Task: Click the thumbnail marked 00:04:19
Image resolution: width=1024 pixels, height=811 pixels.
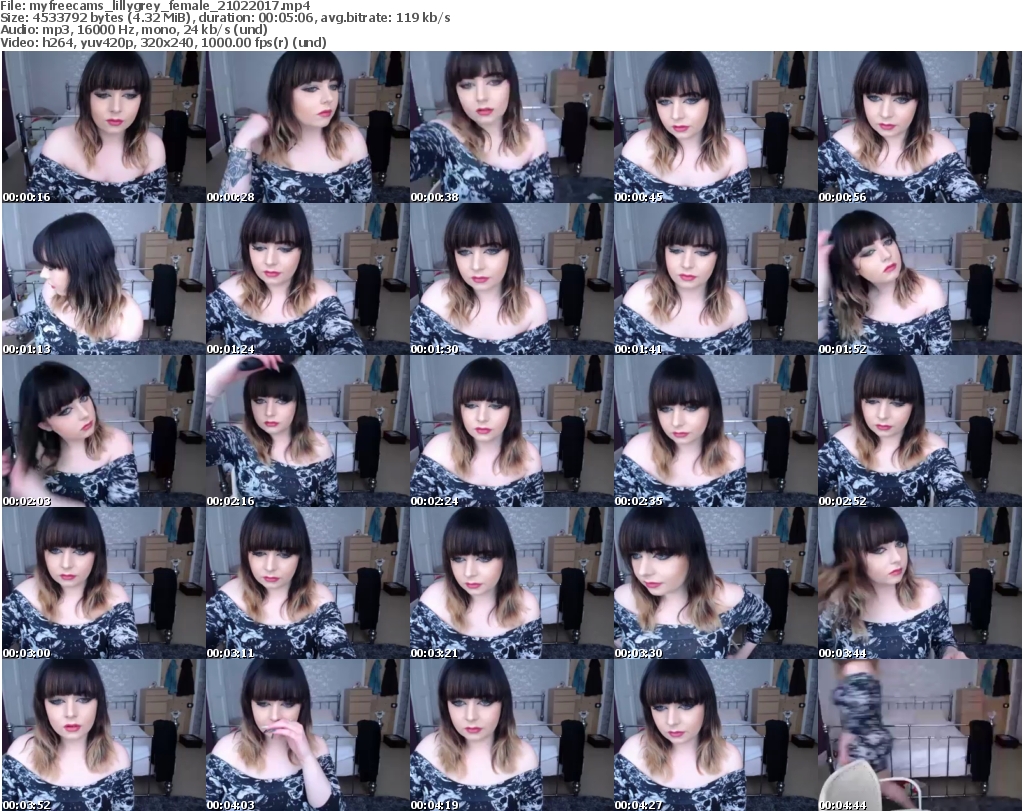Action: (511, 735)
